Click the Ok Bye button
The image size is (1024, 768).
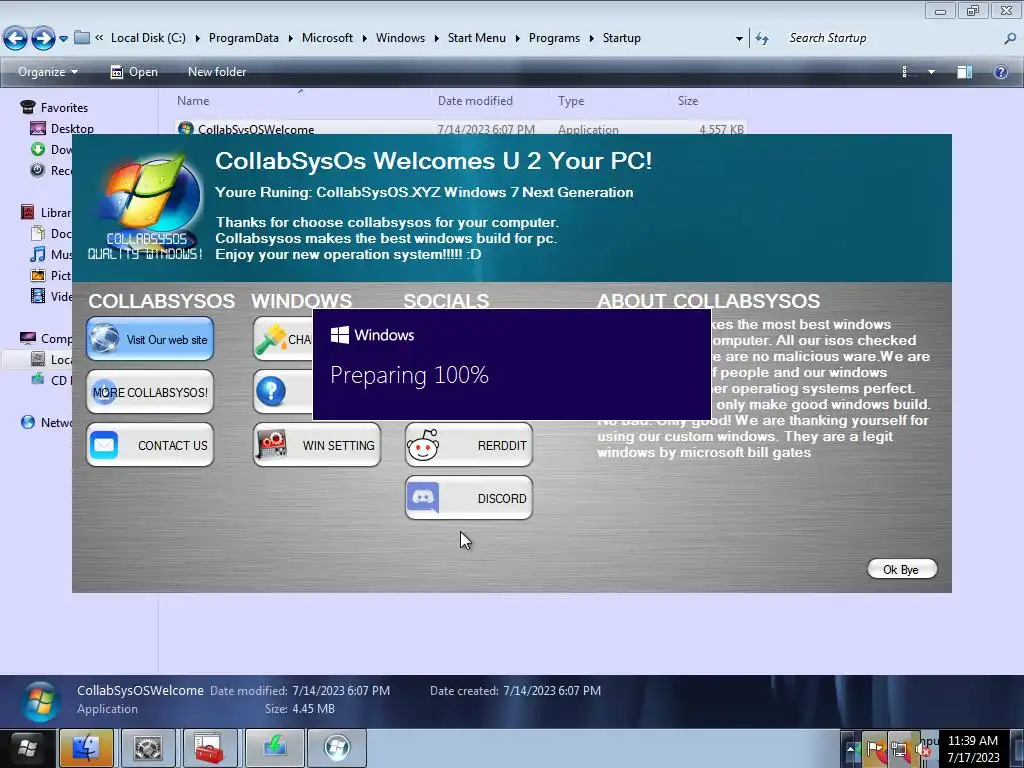(901, 569)
